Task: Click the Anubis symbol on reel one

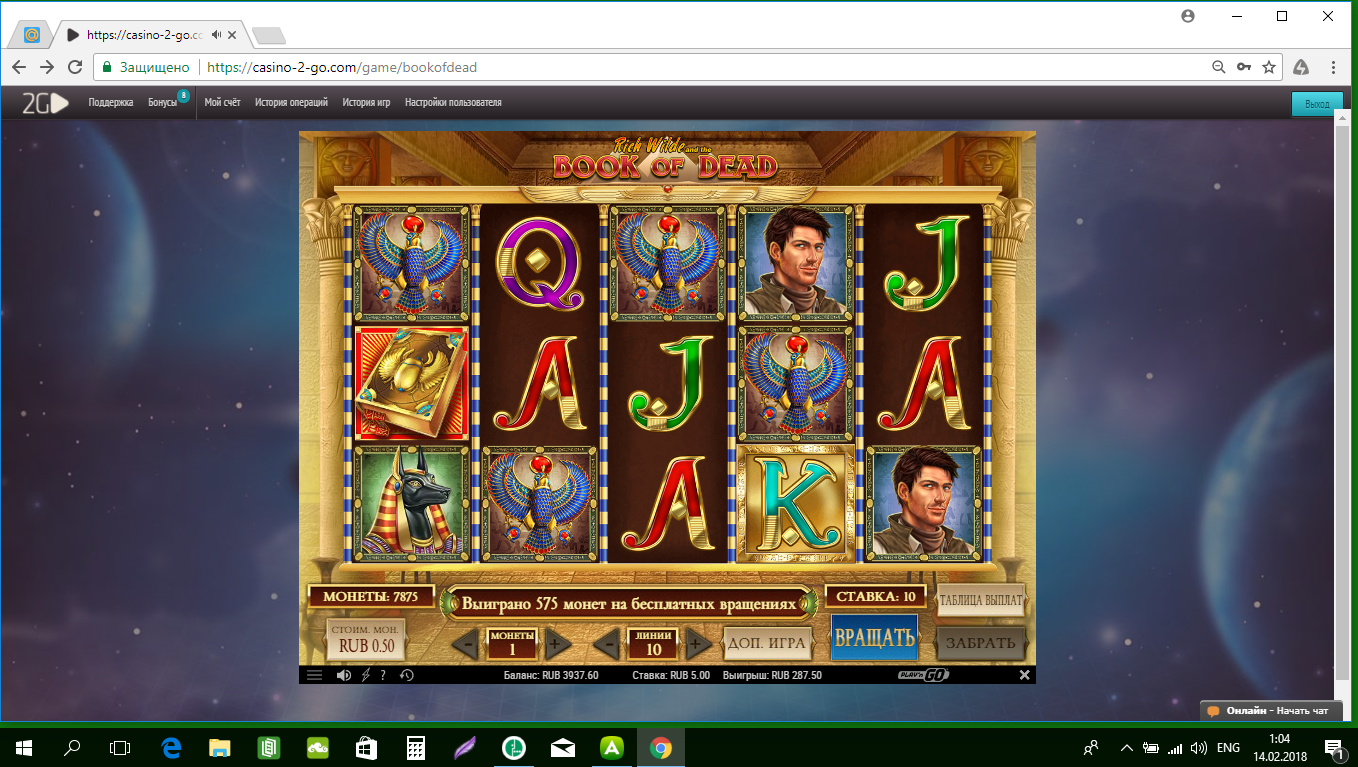Action: tap(412, 503)
